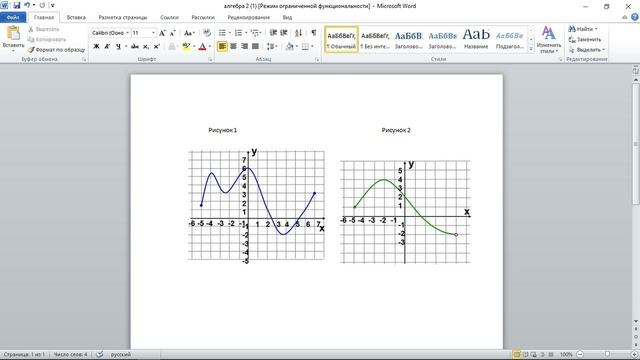Click the Format Painter icon

[x=31, y=50]
